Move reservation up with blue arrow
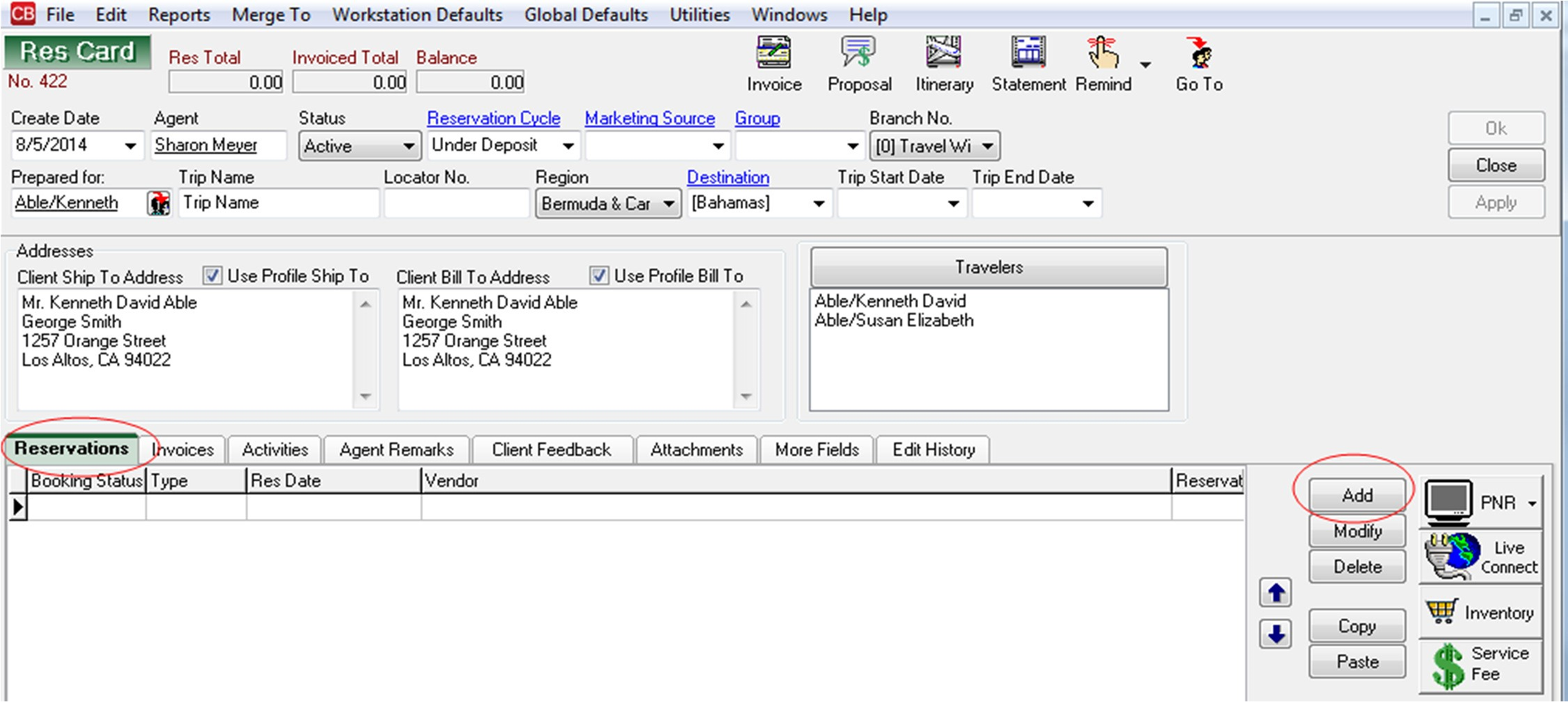 1276,593
